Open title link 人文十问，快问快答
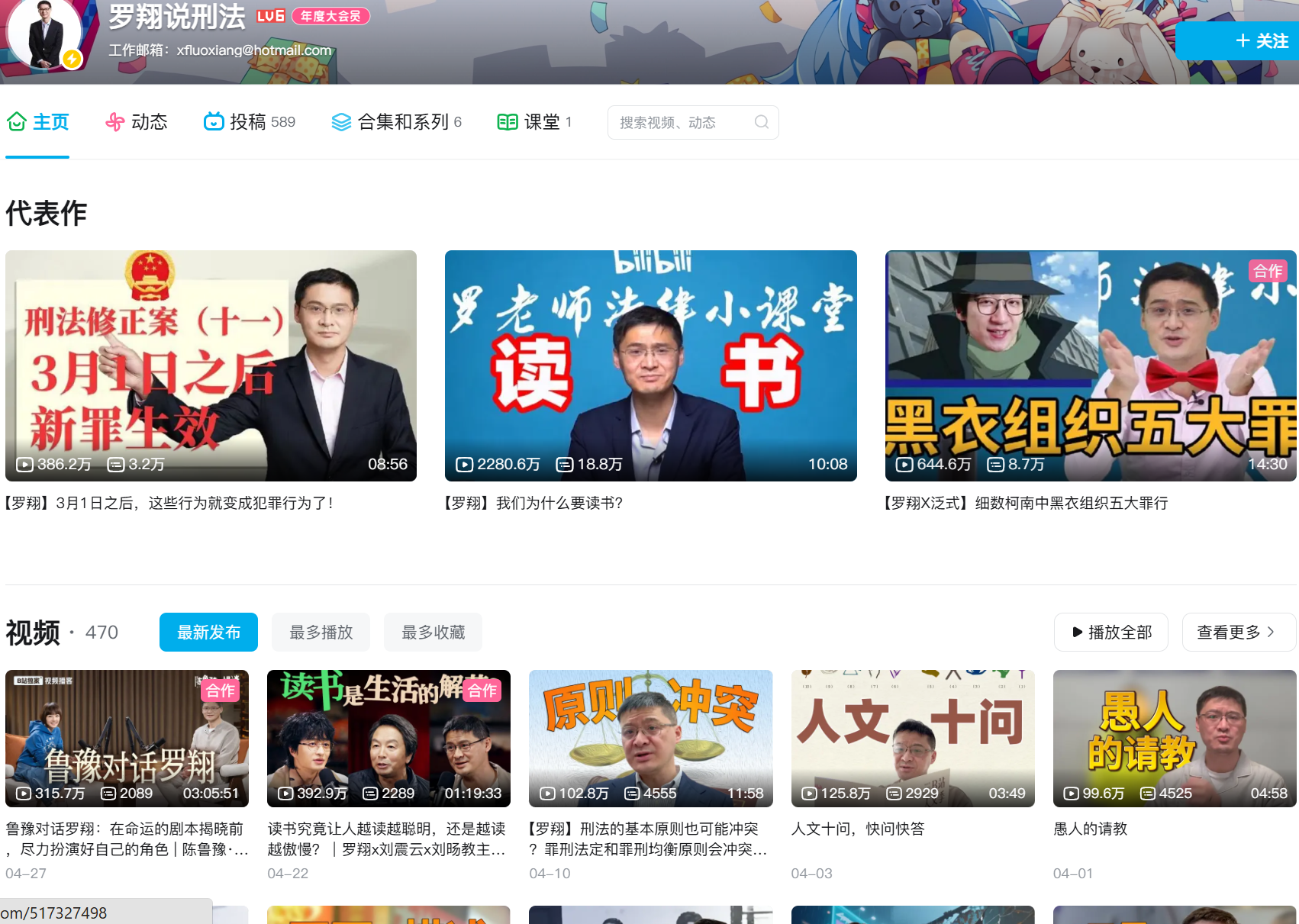 pos(858,829)
